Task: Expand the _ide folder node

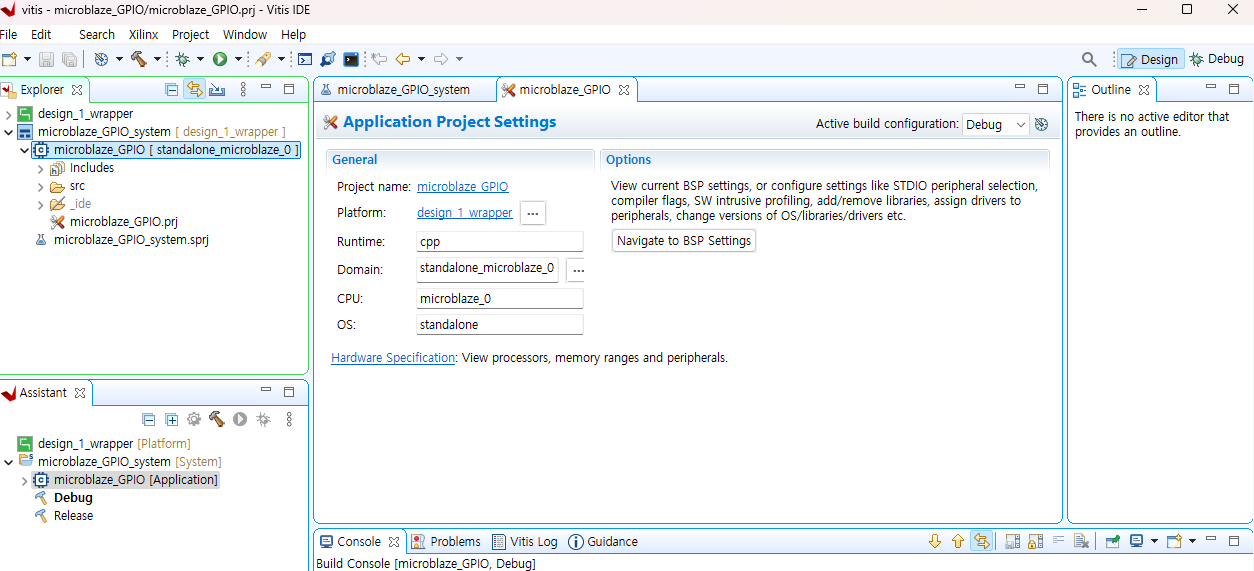Action: pyautogui.click(x=41, y=204)
